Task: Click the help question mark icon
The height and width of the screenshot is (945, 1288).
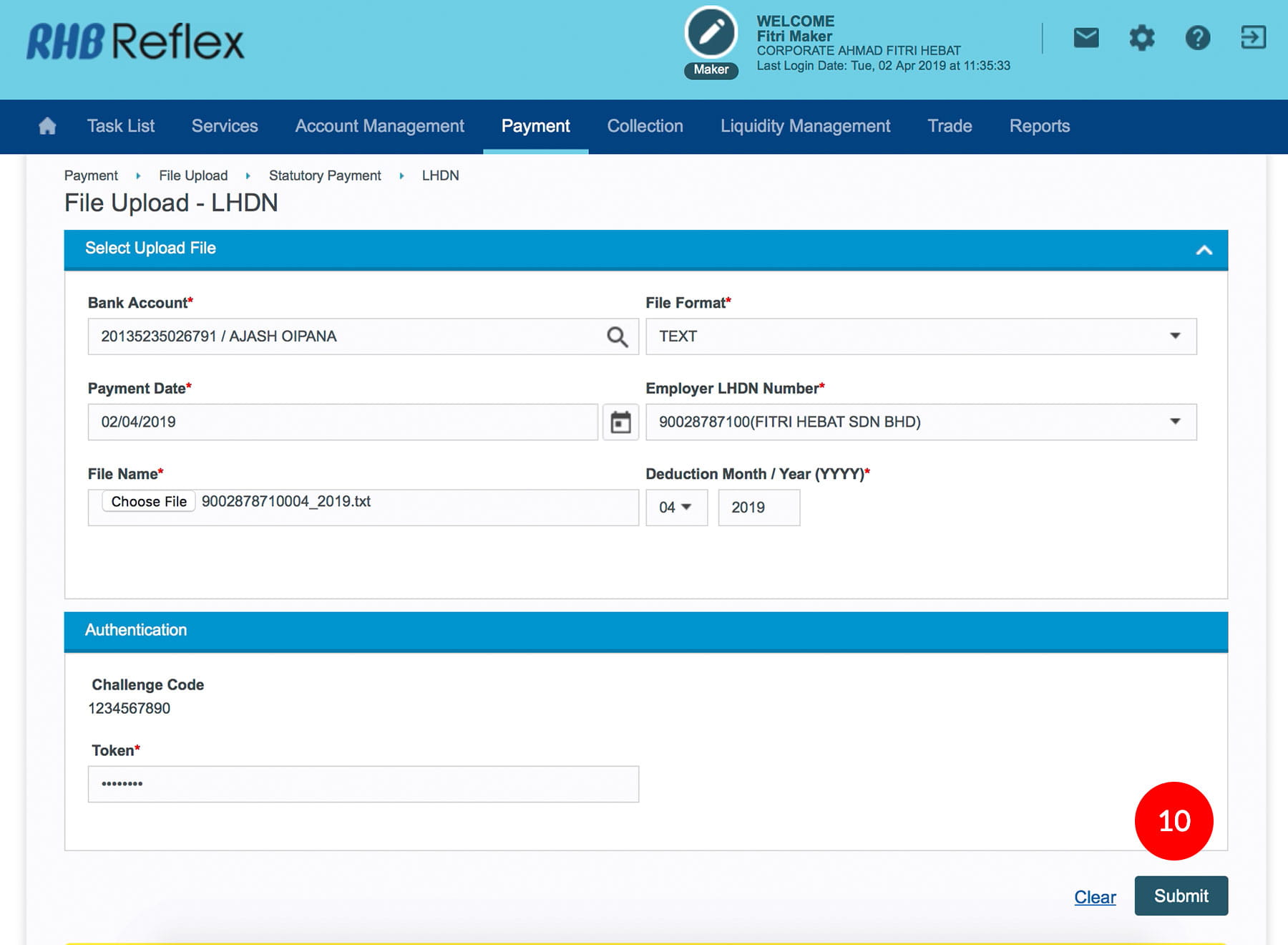Action: coord(1197,37)
